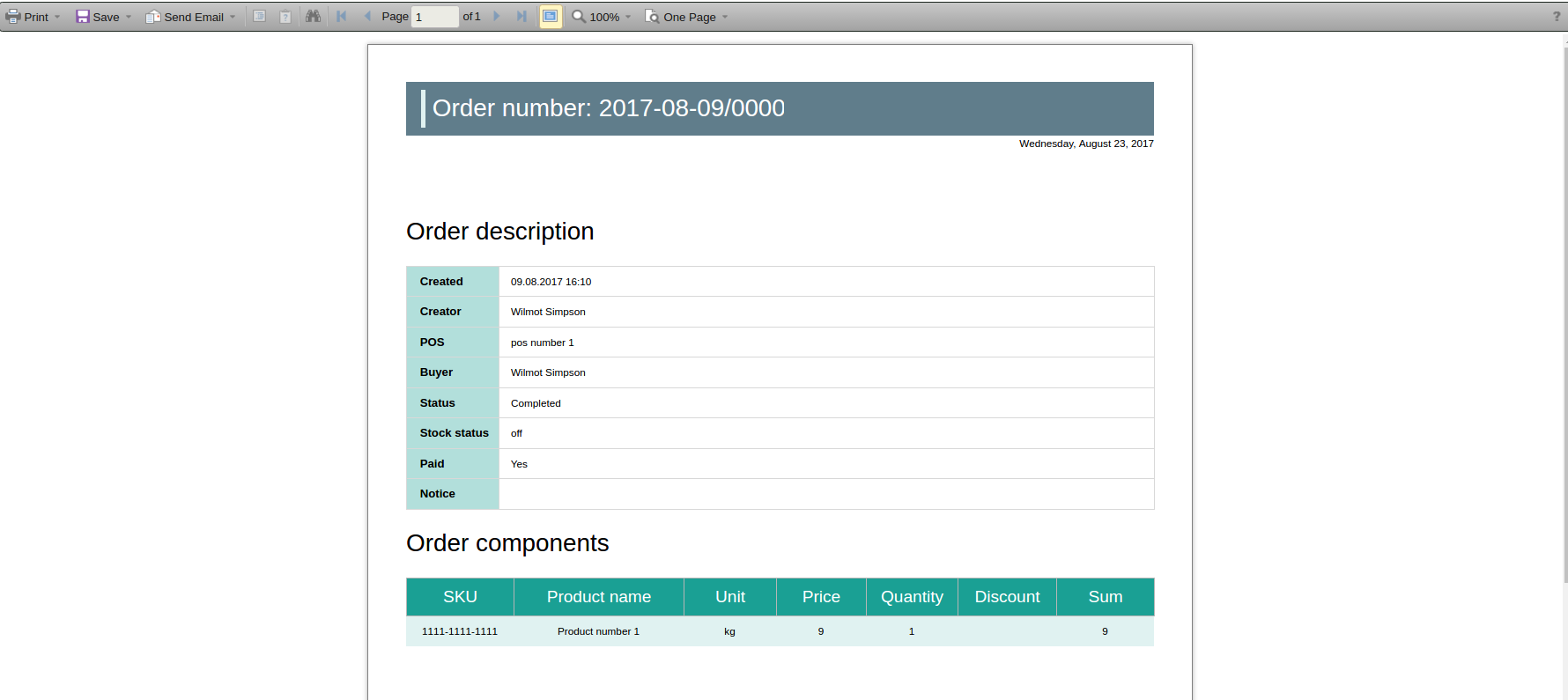1568x700 pixels.
Task: Click the page number input field
Action: click(435, 17)
